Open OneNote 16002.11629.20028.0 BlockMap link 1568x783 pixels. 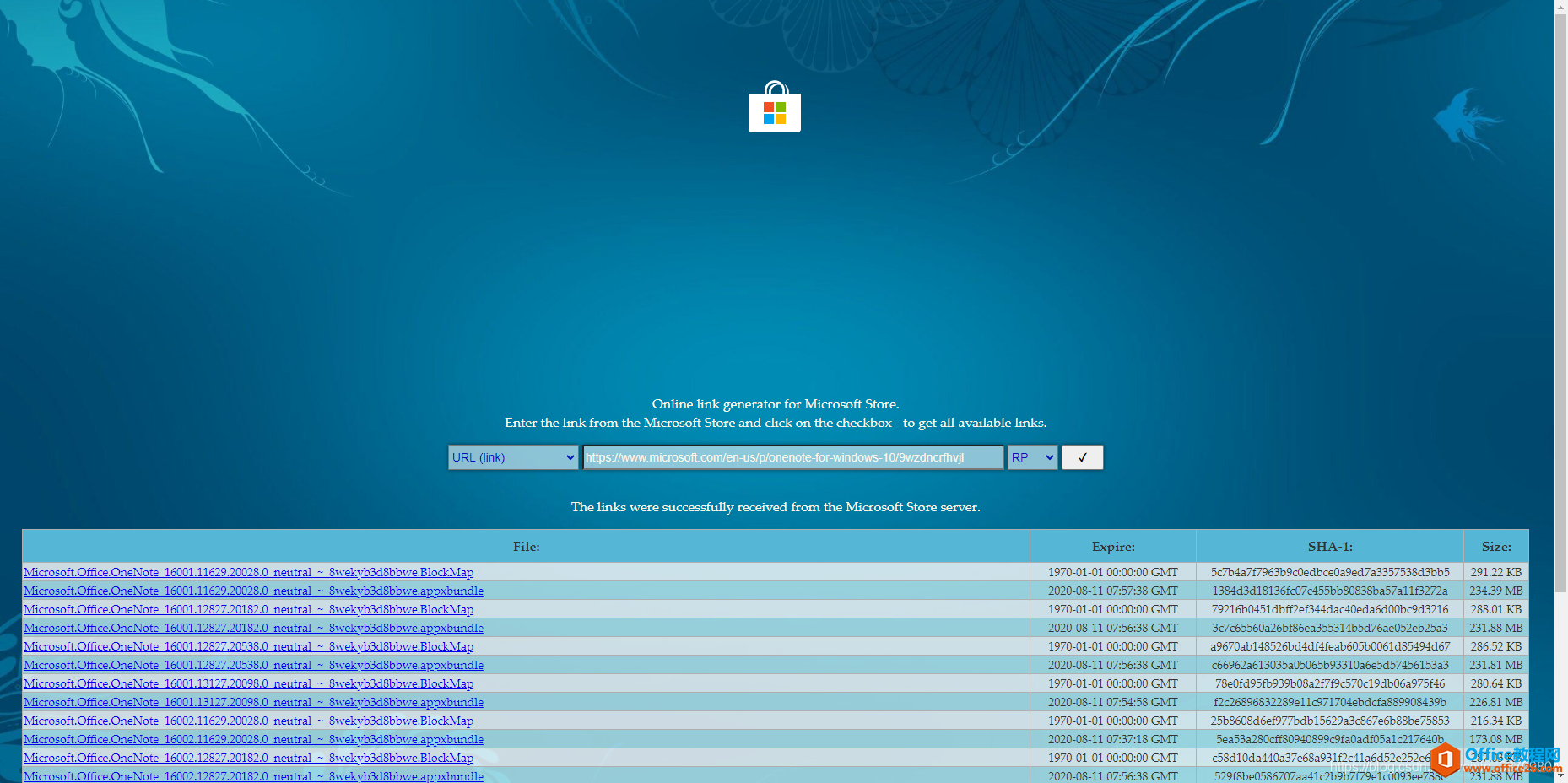(249, 721)
